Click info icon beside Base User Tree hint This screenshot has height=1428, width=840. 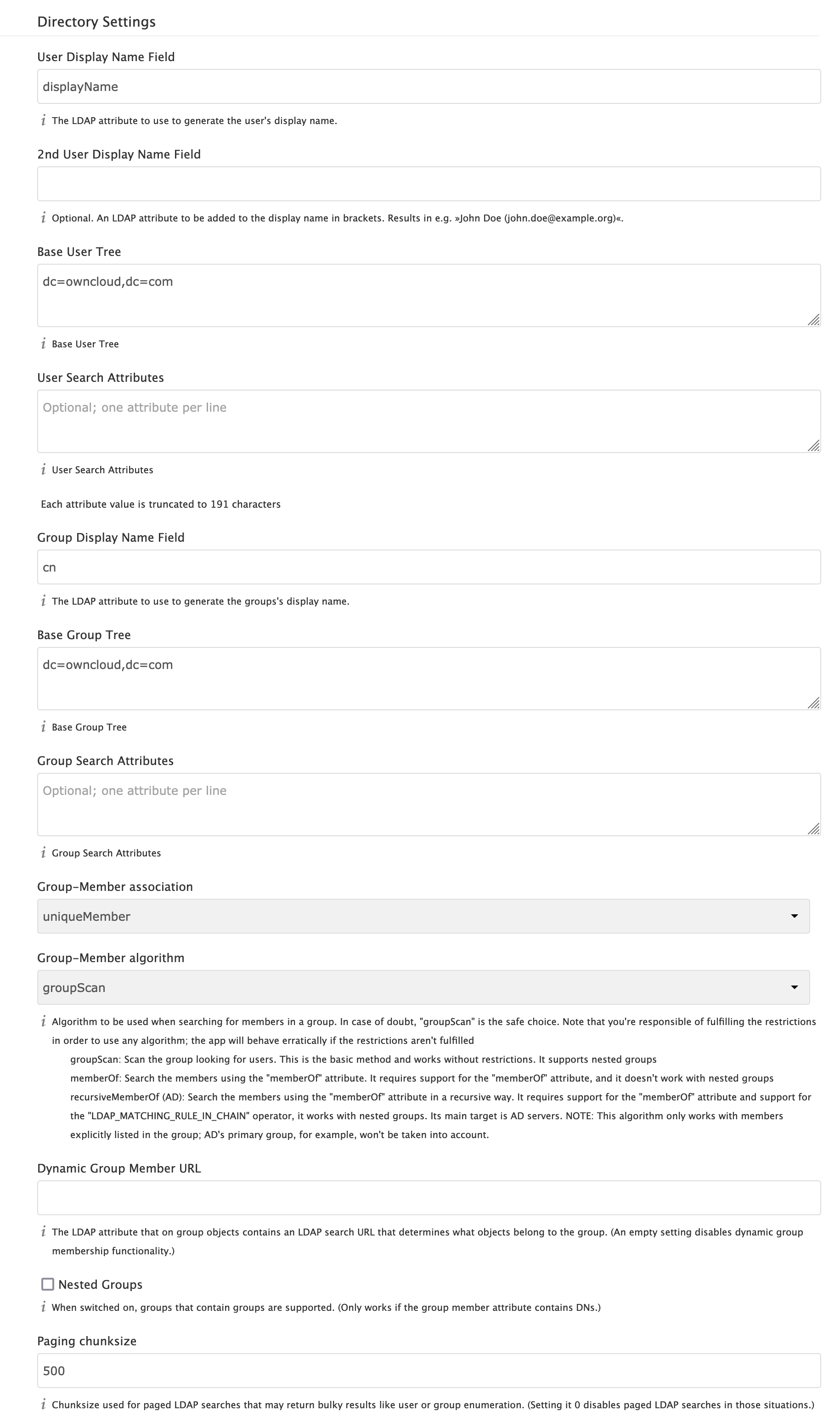point(43,343)
